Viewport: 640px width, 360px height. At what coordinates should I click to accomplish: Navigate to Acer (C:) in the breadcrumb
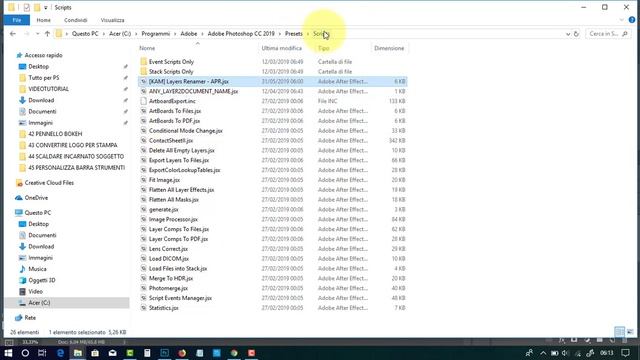pos(120,34)
